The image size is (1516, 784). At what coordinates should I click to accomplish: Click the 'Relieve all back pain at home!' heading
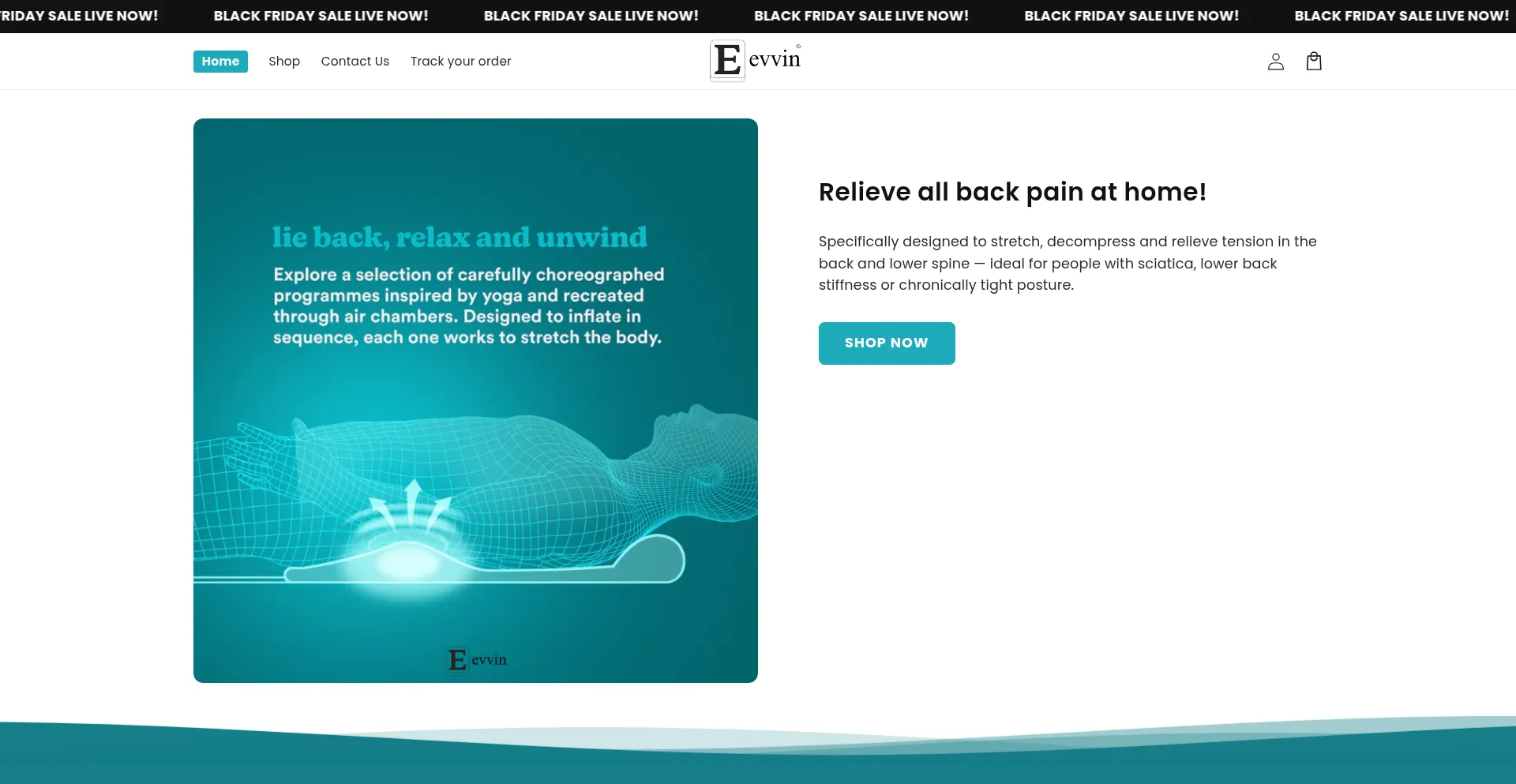click(x=1012, y=192)
